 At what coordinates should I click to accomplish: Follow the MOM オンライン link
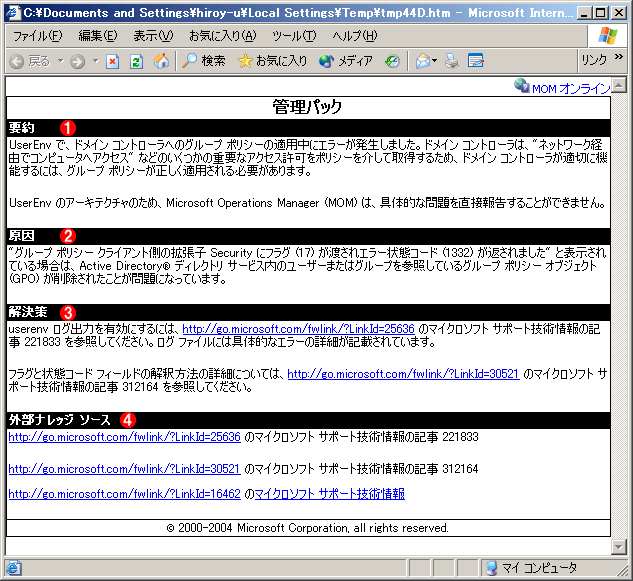(x=571, y=88)
